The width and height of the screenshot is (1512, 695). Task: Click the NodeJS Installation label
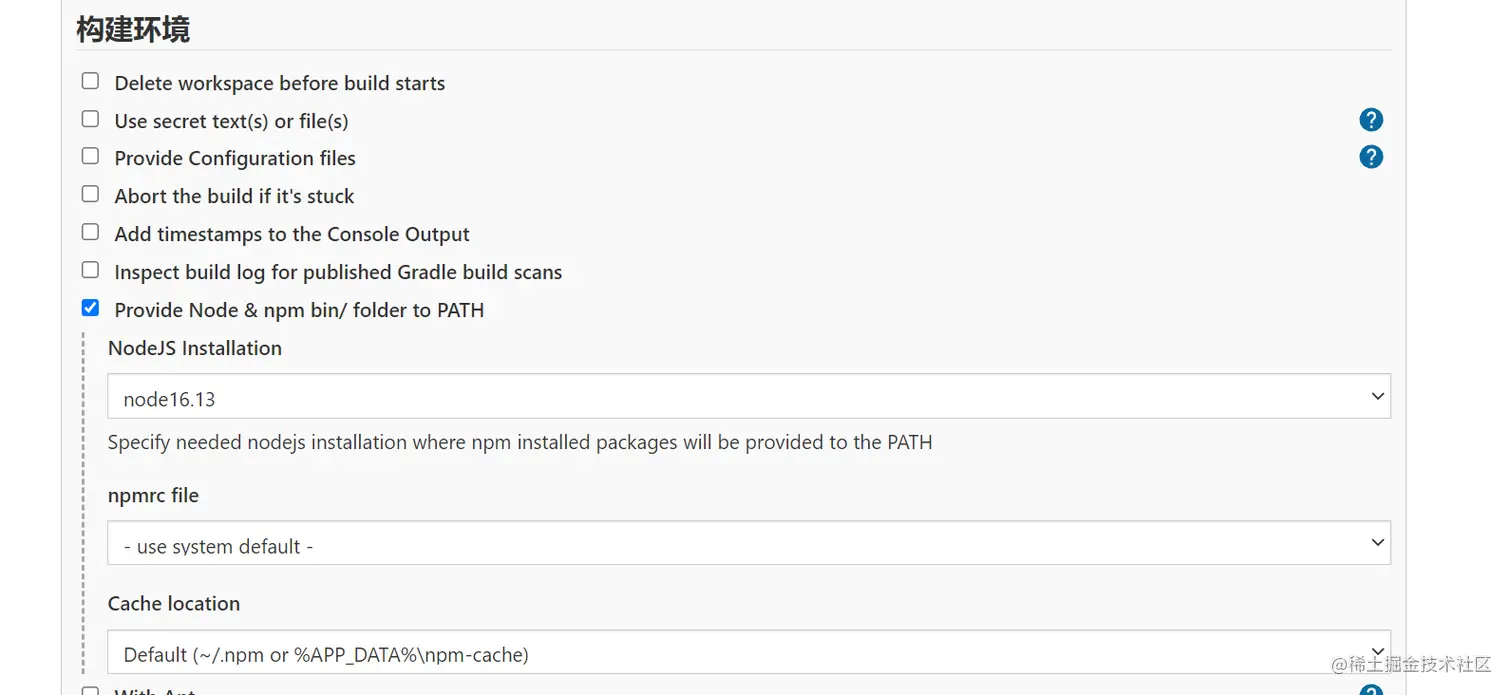click(x=195, y=348)
